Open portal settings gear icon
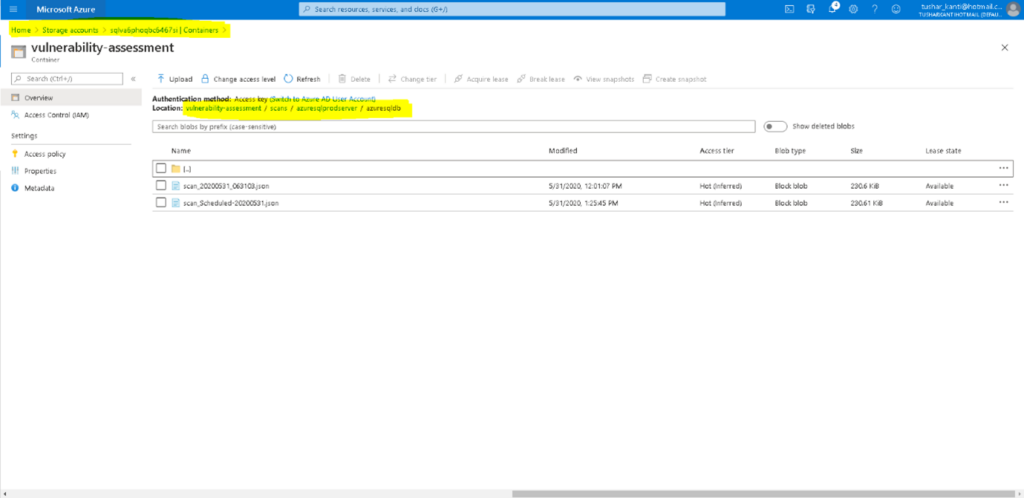Screen dimensions: 1024x498 (x=853, y=9)
